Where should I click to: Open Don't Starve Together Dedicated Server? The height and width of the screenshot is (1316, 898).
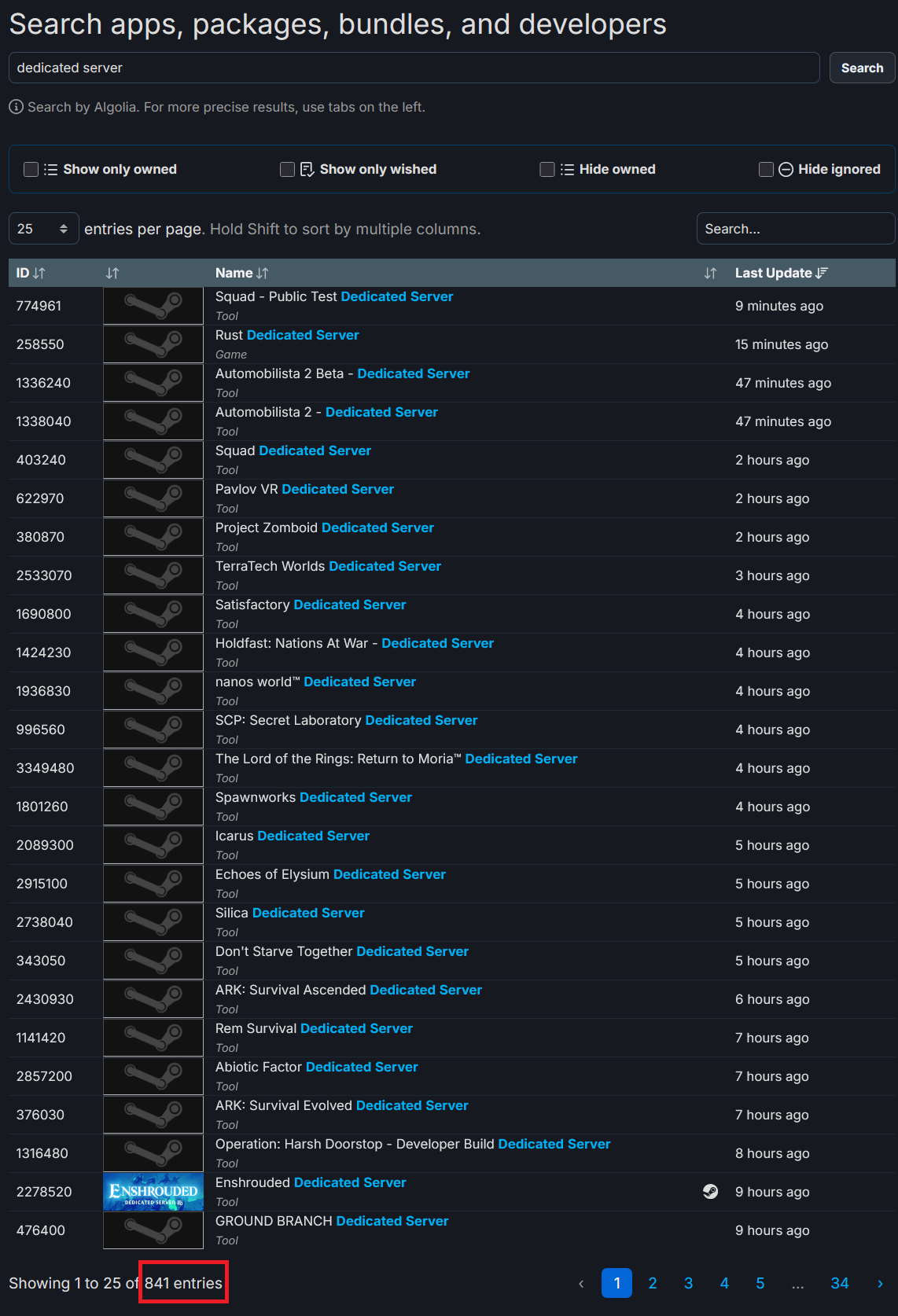342,951
